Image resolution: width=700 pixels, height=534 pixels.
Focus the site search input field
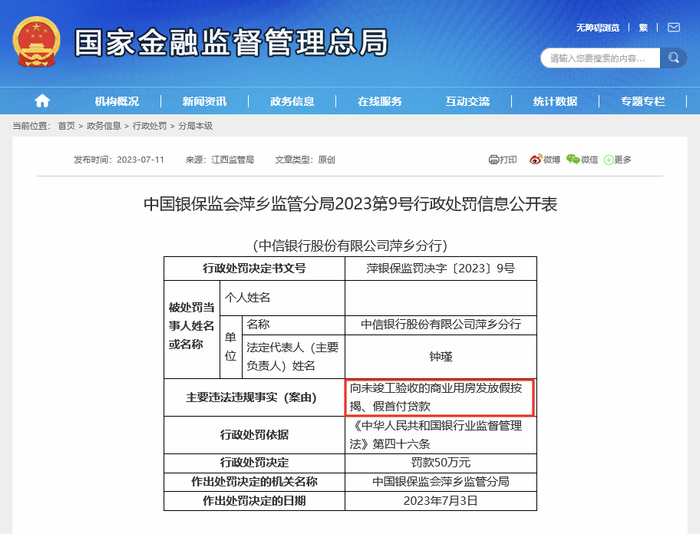(600, 58)
